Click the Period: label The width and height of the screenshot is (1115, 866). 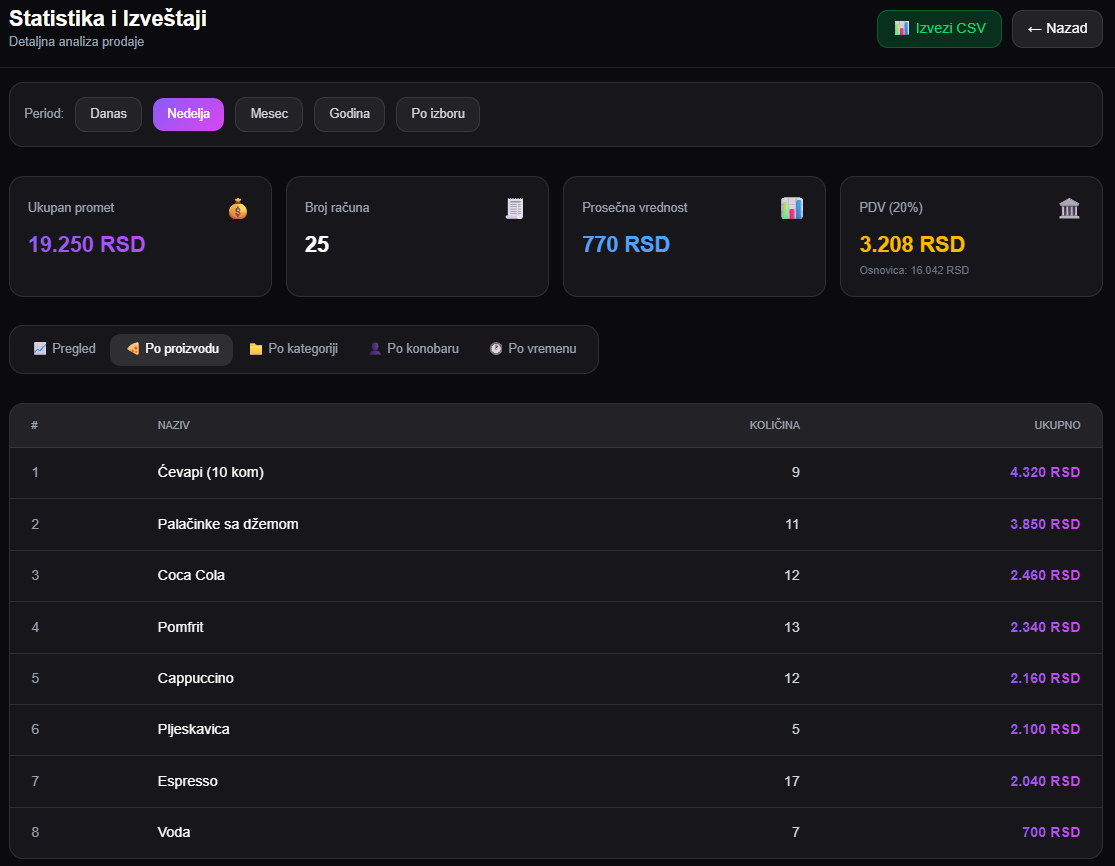pos(44,114)
